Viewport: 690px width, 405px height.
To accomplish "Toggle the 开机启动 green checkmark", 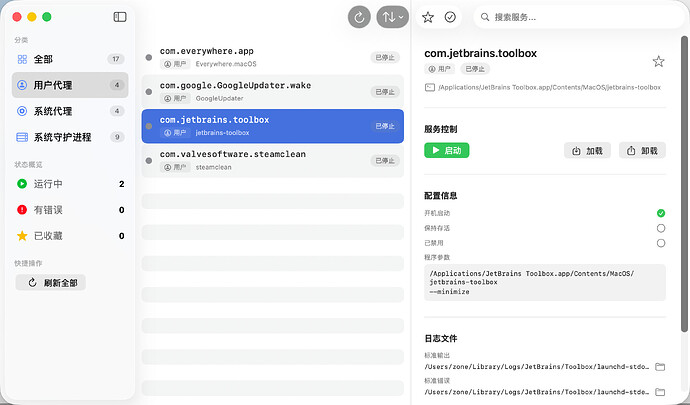I will click(x=661, y=213).
